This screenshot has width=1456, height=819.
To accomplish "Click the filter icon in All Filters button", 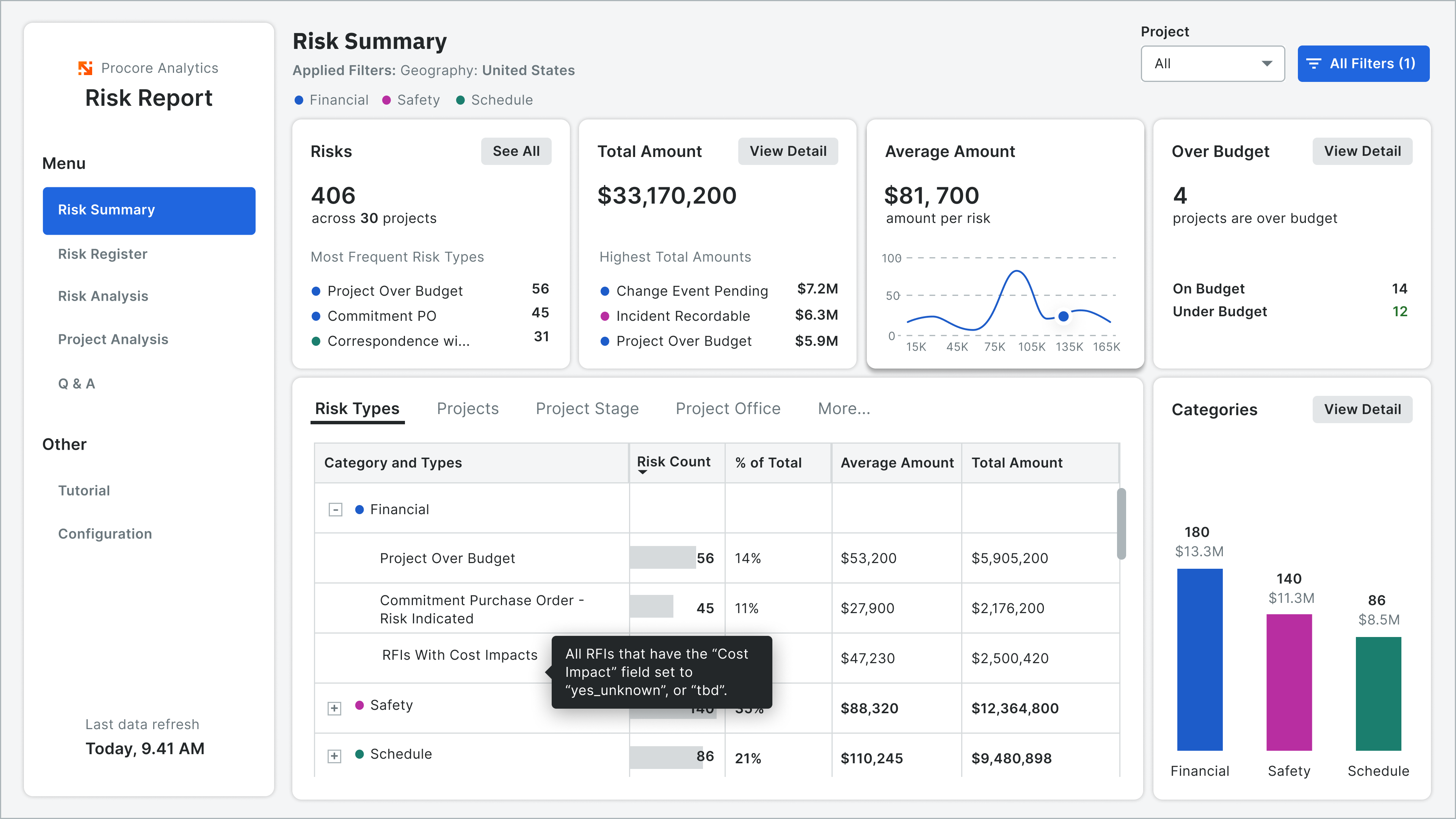I will 1314,64.
